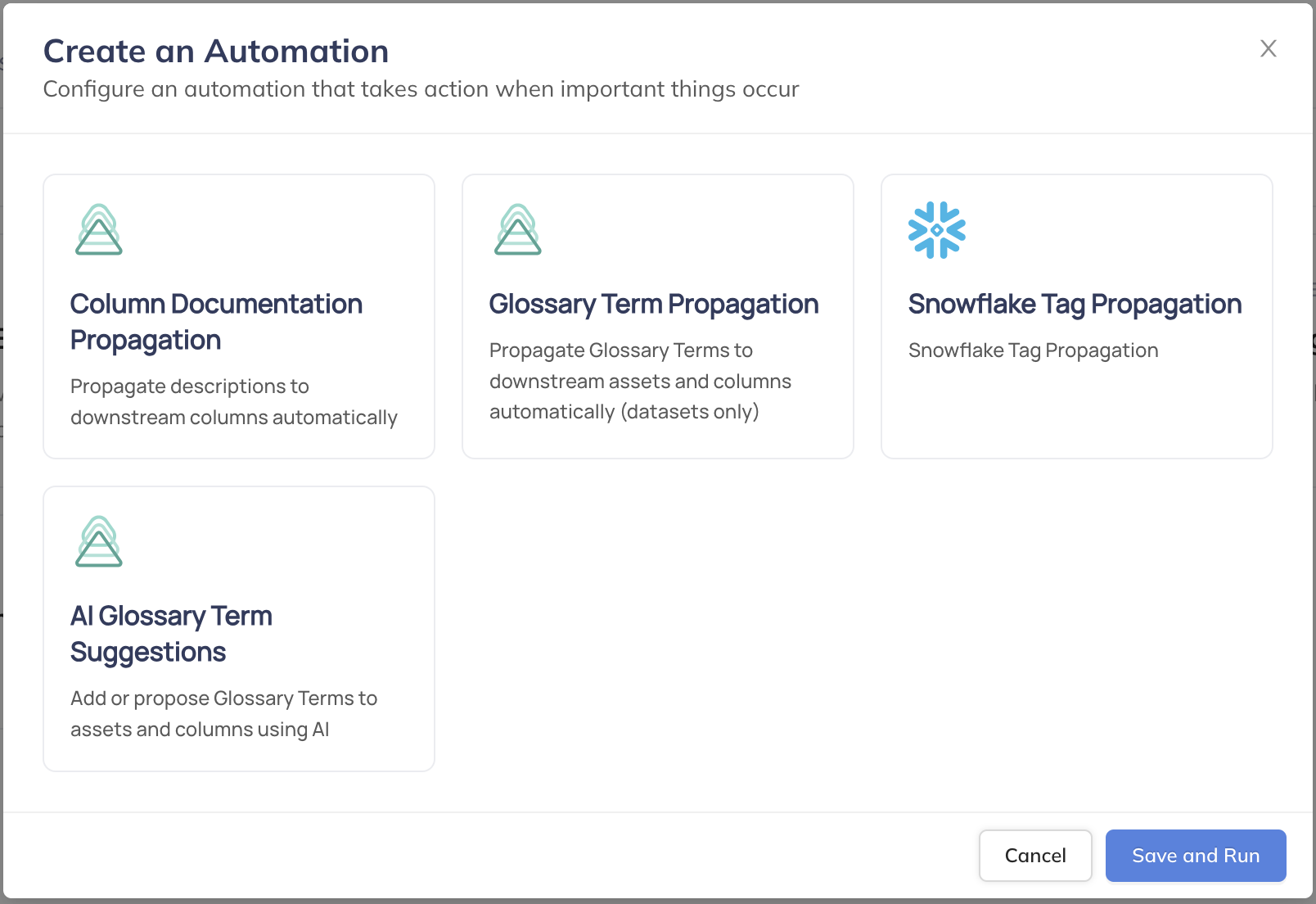Click 'Add or propose Glossary Terms' description
This screenshot has height=904, width=1316.
pos(223,714)
